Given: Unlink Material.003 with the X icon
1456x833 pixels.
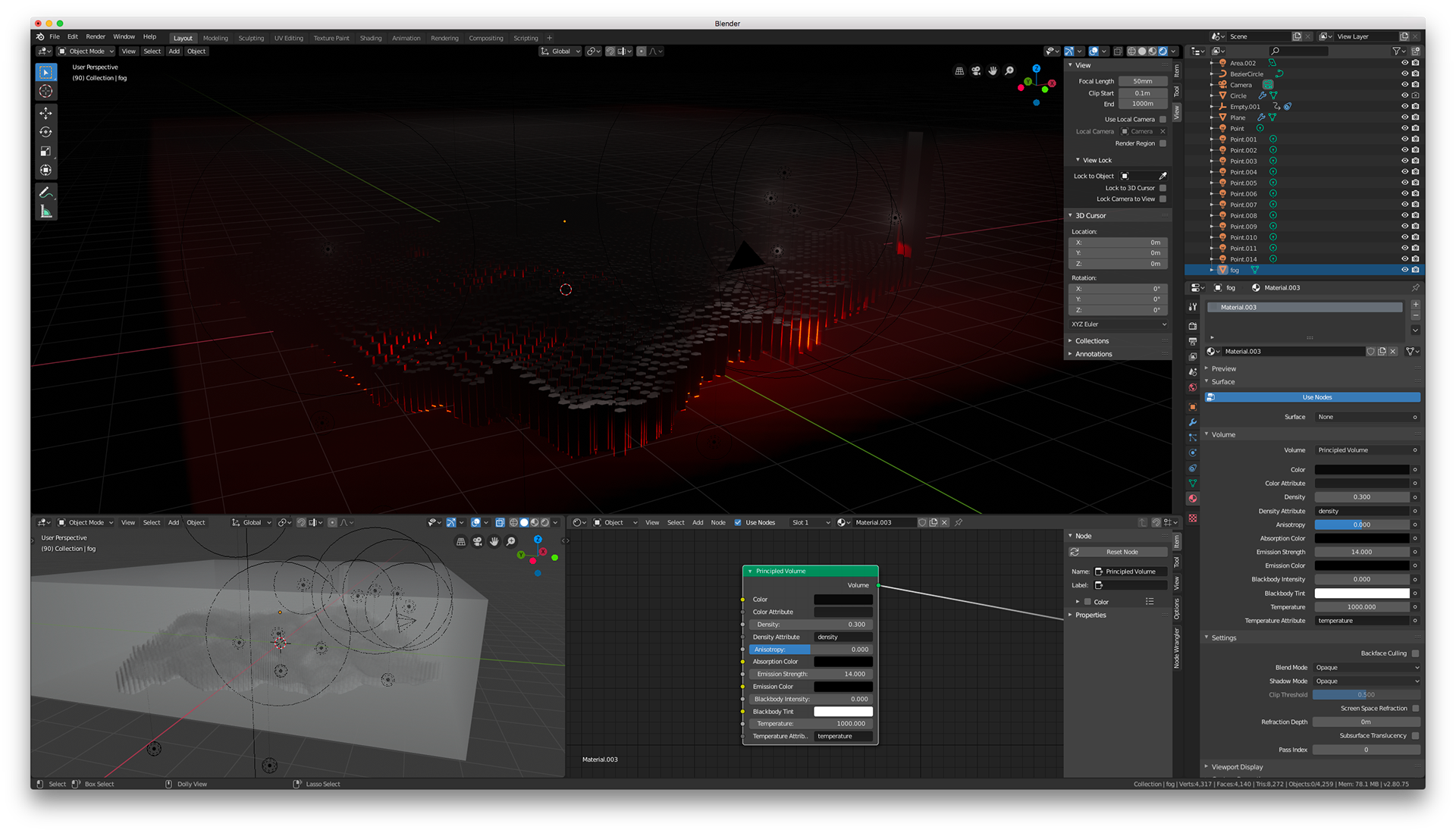Looking at the screenshot, I should point(1393,352).
